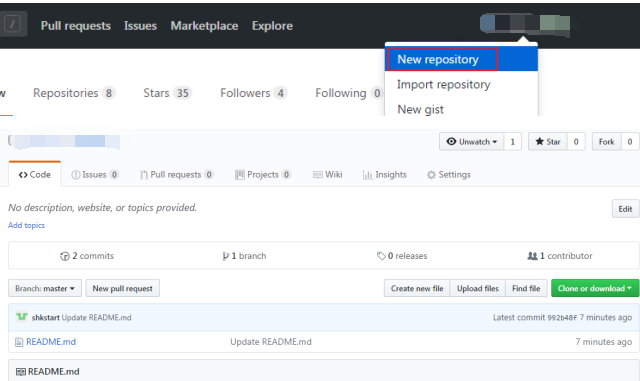
Task: Click the stargazers count next to Star
Action: click(x=576, y=142)
